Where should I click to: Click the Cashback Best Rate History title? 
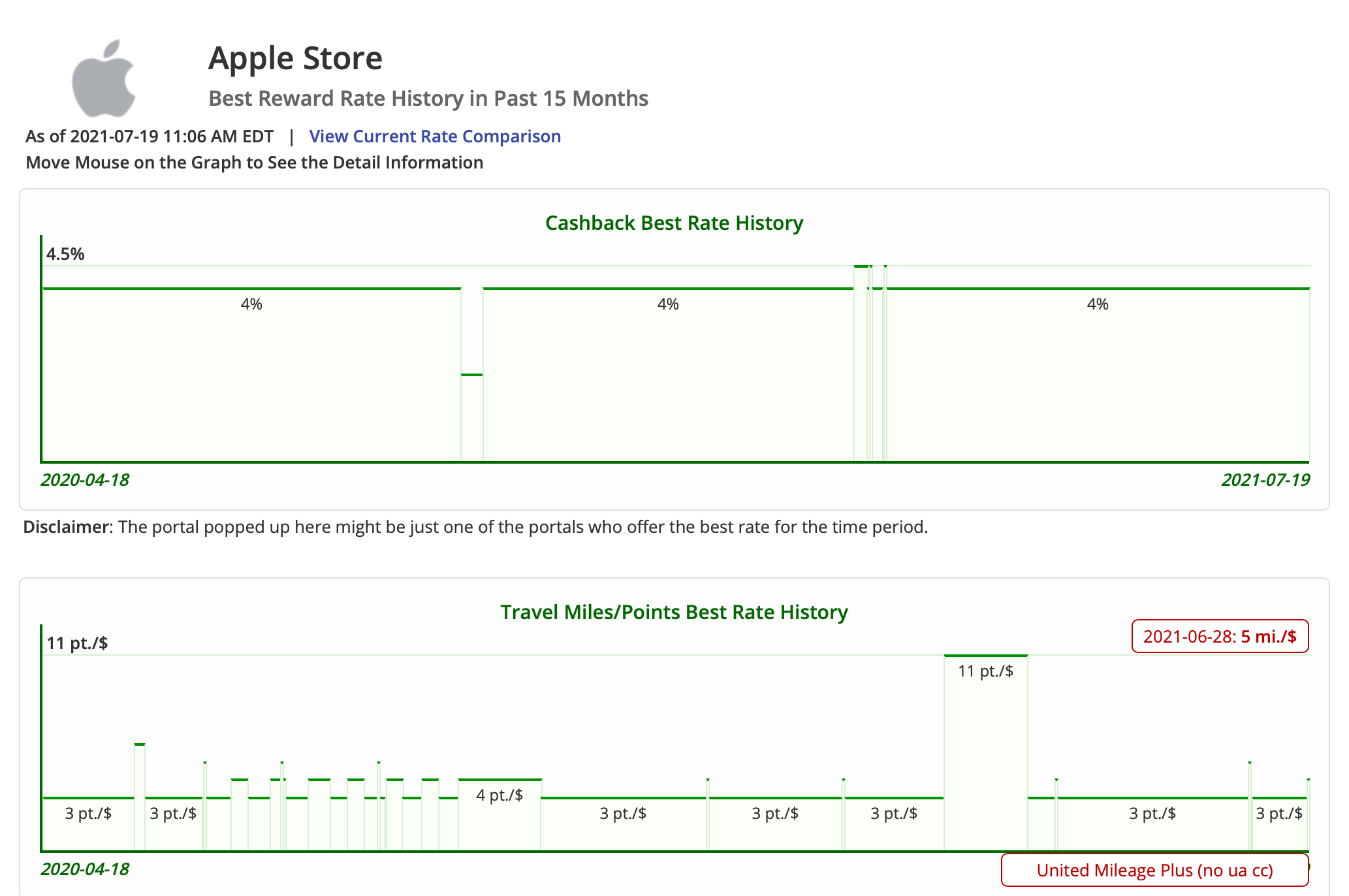(674, 223)
